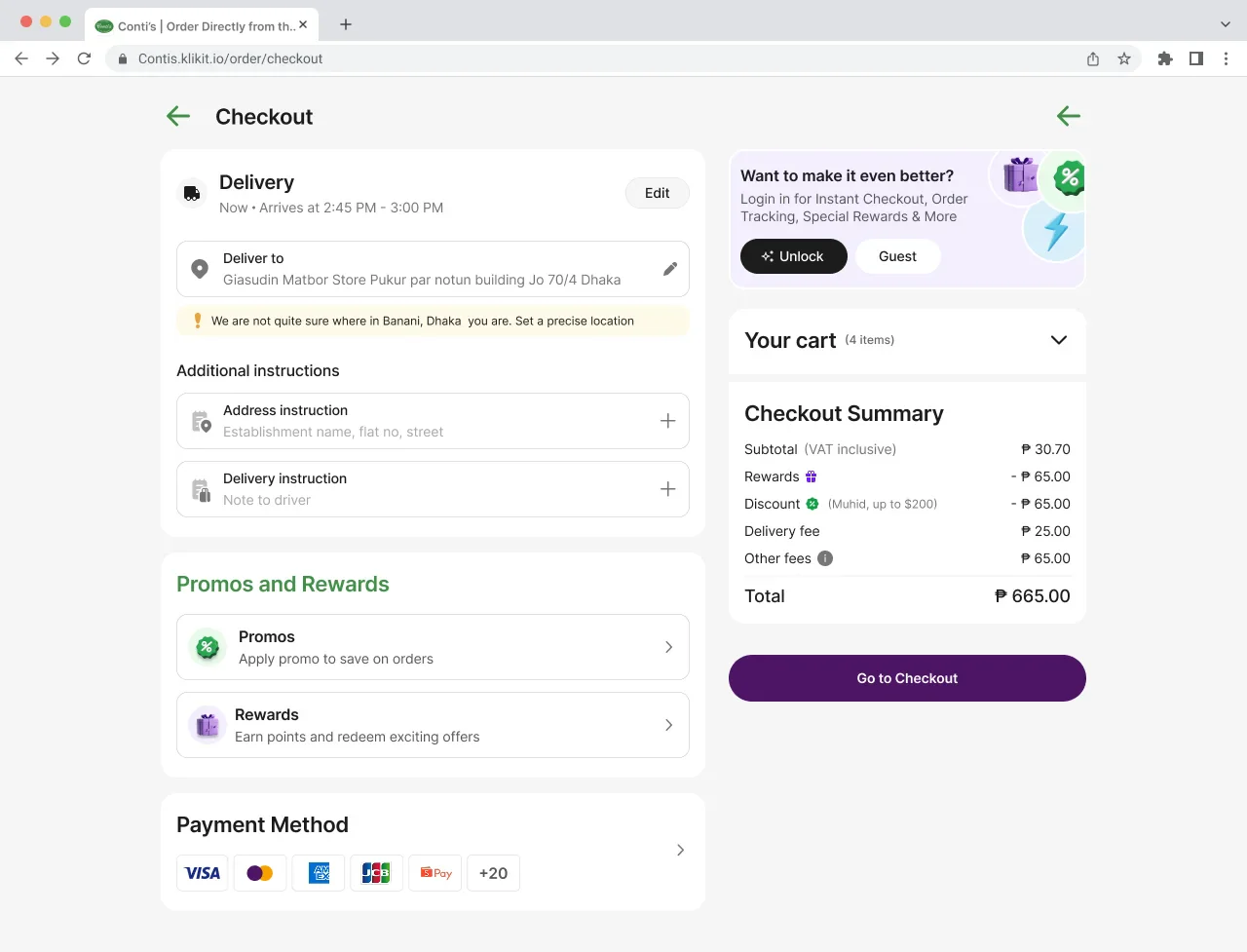Click the green Discount badge icon
Viewport: 1247px width, 952px height.
point(812,504)
